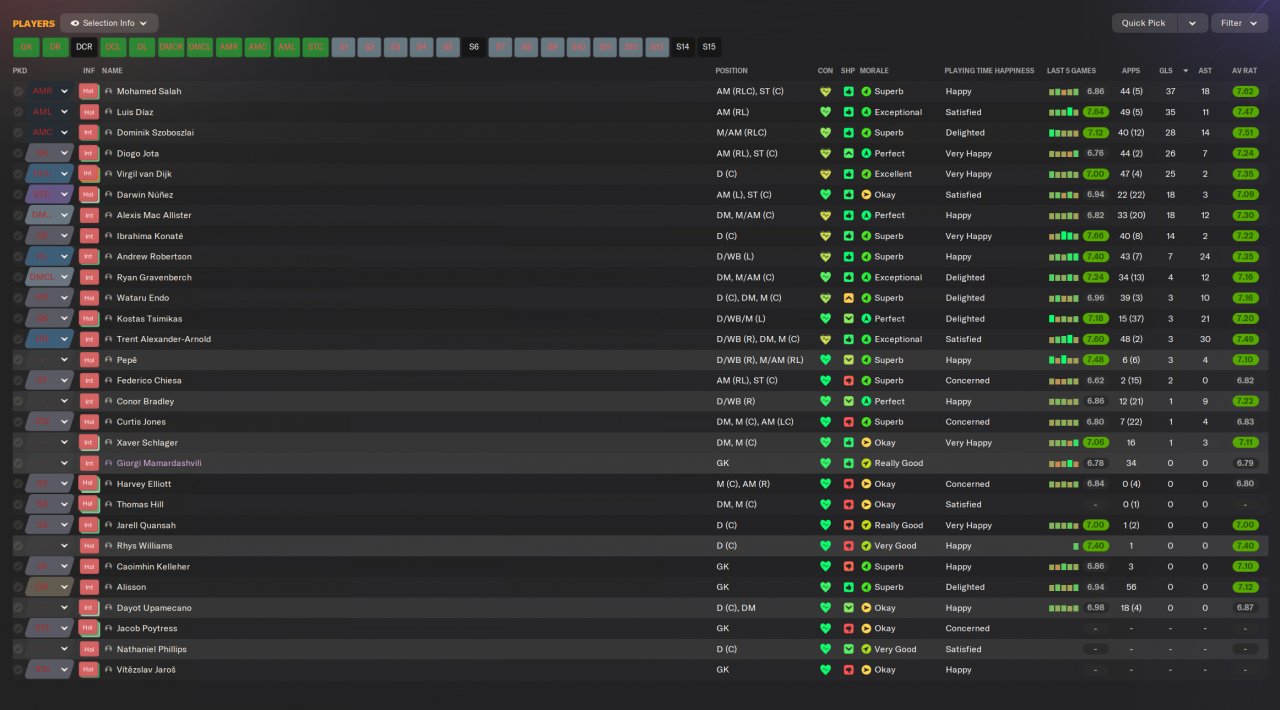Image resolution: width=1280 pixels, height=710 pixels.
Task: Click the Hol status icon for Kostas Tsimikas
Action: [89, 318]
